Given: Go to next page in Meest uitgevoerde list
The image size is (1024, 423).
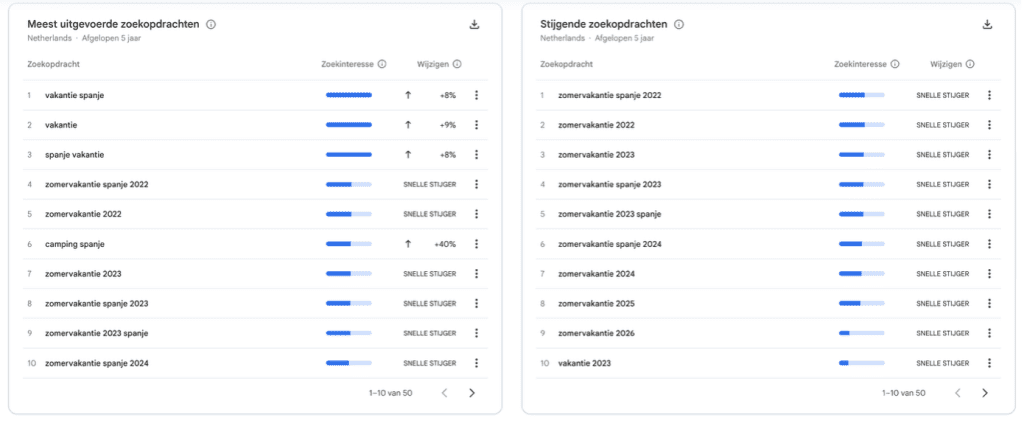Looking at the screenshot, I should pos(472,393).
